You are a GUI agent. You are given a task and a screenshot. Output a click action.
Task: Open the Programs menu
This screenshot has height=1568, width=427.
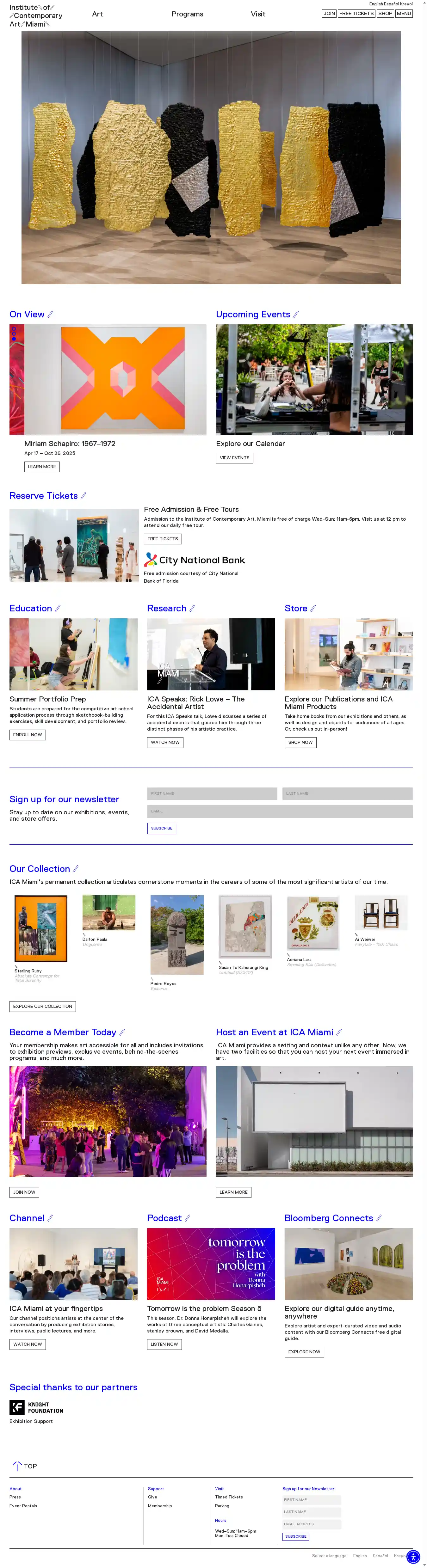click(188, 14)
